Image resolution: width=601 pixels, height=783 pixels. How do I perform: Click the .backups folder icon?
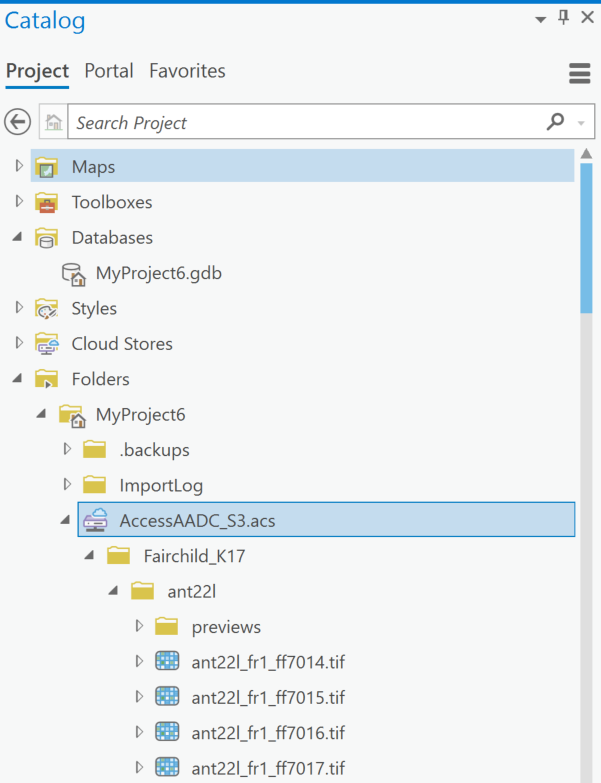click(94, 450)
